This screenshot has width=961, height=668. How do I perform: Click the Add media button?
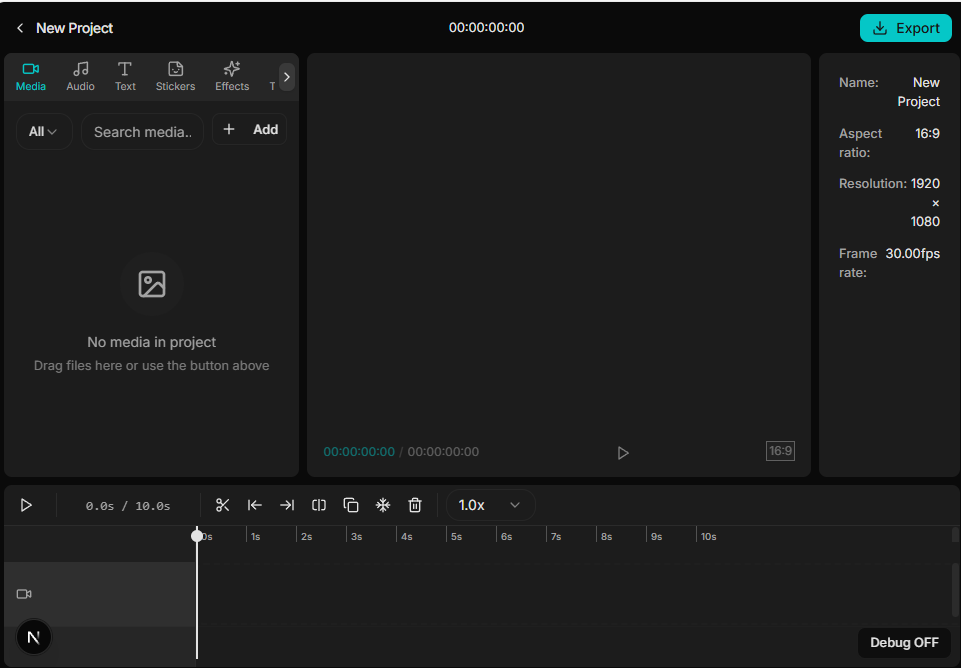click(x=250, y=129)
